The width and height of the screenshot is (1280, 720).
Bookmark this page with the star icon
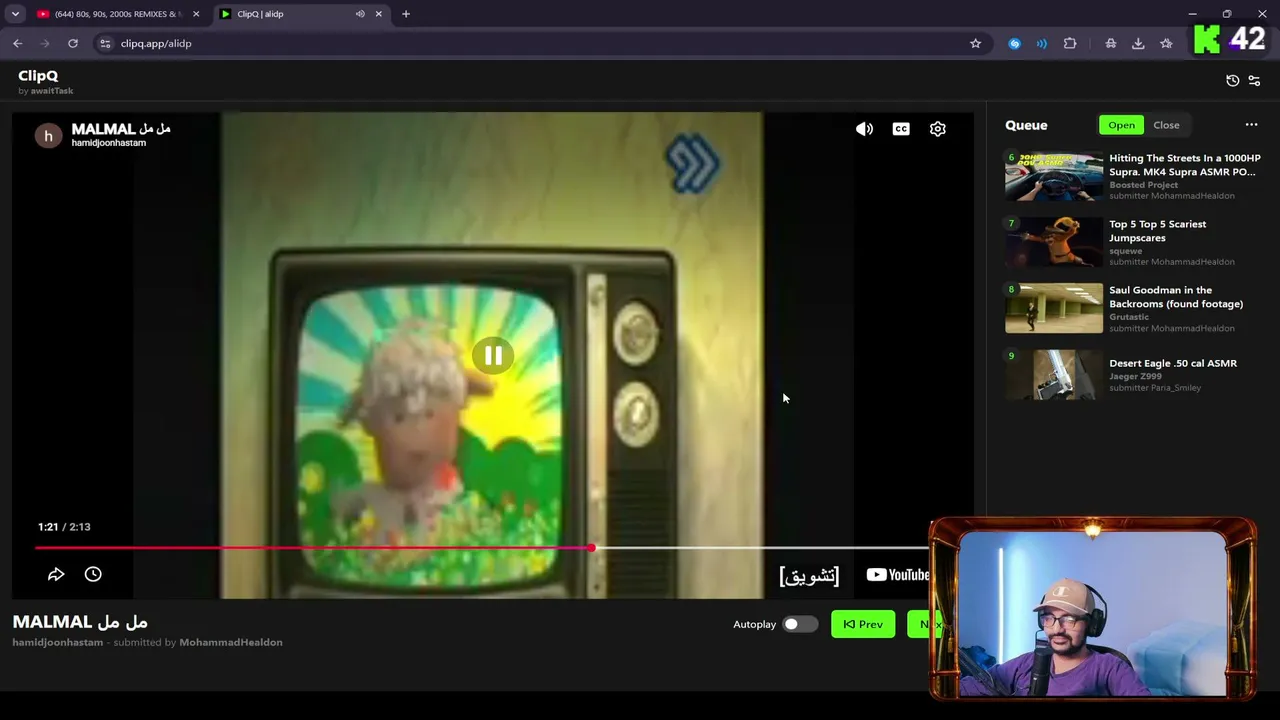(975, 43)
